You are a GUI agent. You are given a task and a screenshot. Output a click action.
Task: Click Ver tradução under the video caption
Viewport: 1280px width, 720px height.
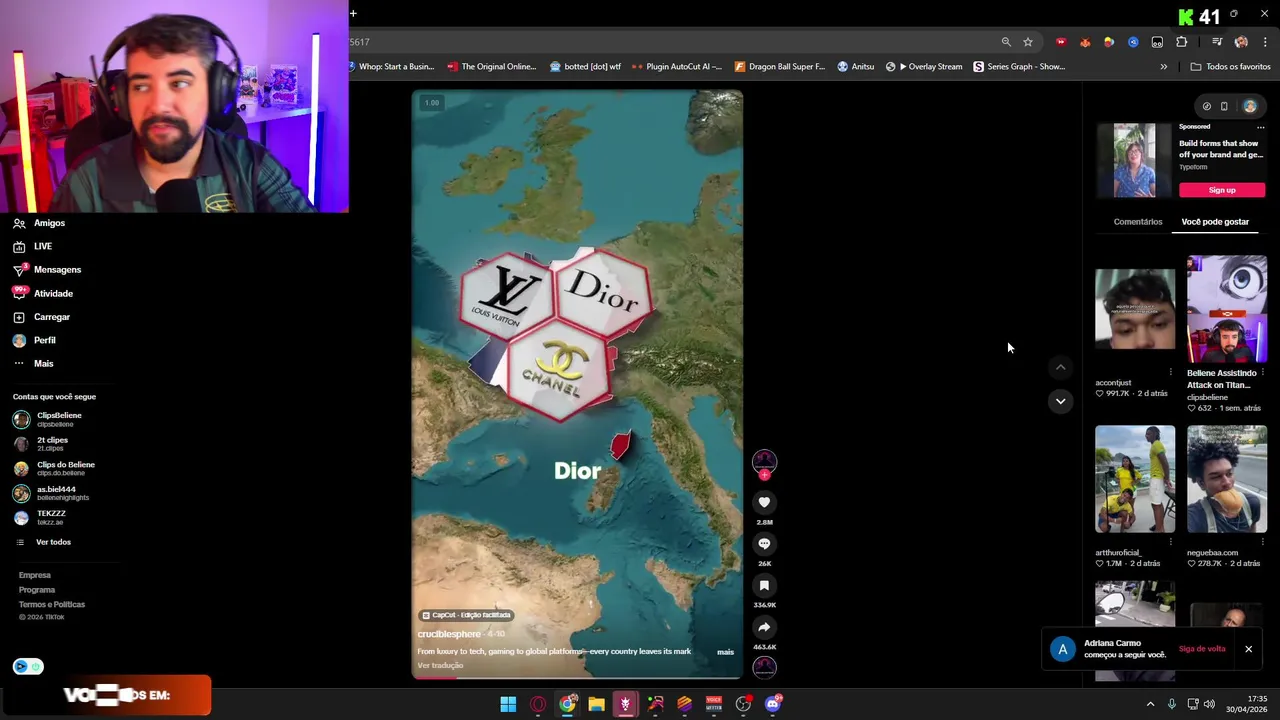click(x=440, y=666)
